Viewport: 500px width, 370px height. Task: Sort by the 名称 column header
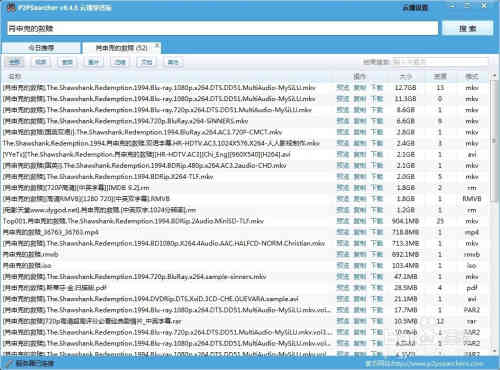[x=15, y=77]
